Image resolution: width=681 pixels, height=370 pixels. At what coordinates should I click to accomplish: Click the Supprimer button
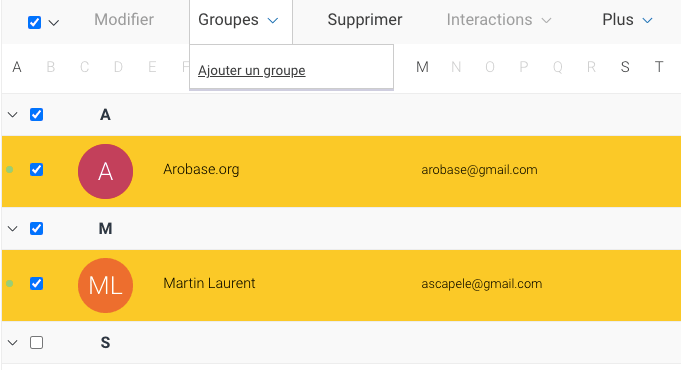coord(365,20)
